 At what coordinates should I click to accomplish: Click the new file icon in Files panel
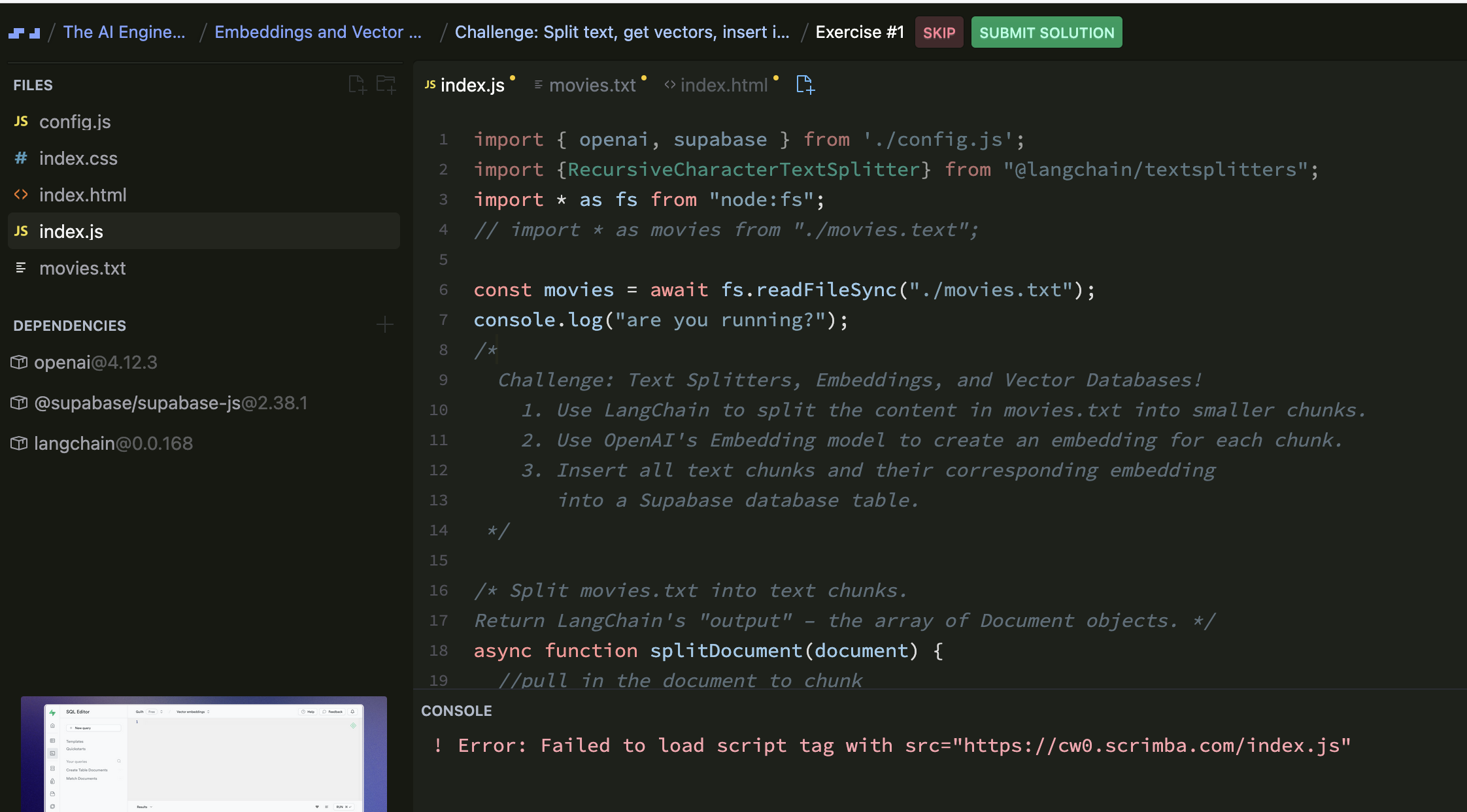coord(357,85)
